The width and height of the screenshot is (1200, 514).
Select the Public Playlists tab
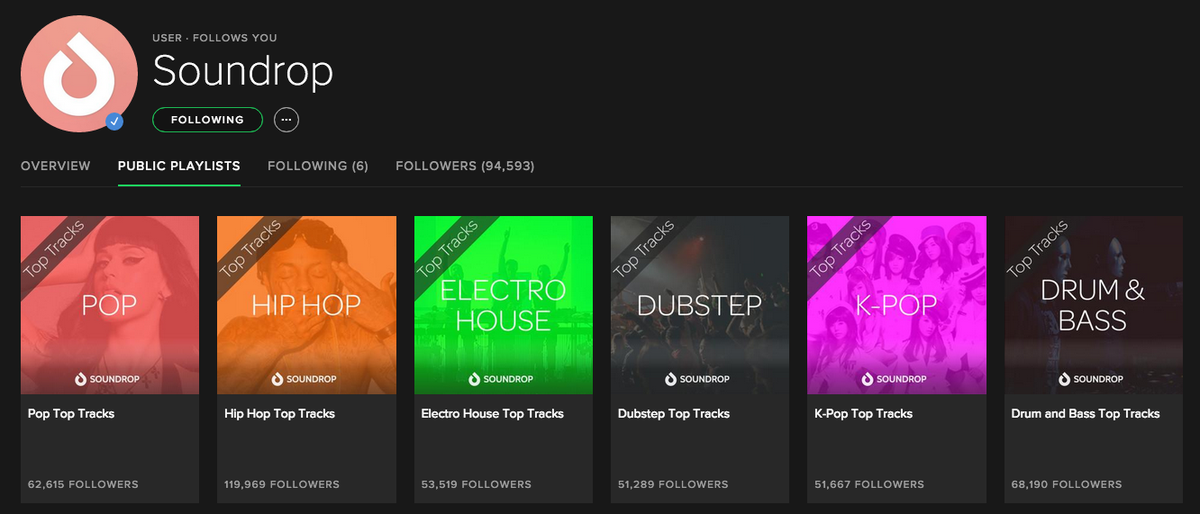point(179,166)
